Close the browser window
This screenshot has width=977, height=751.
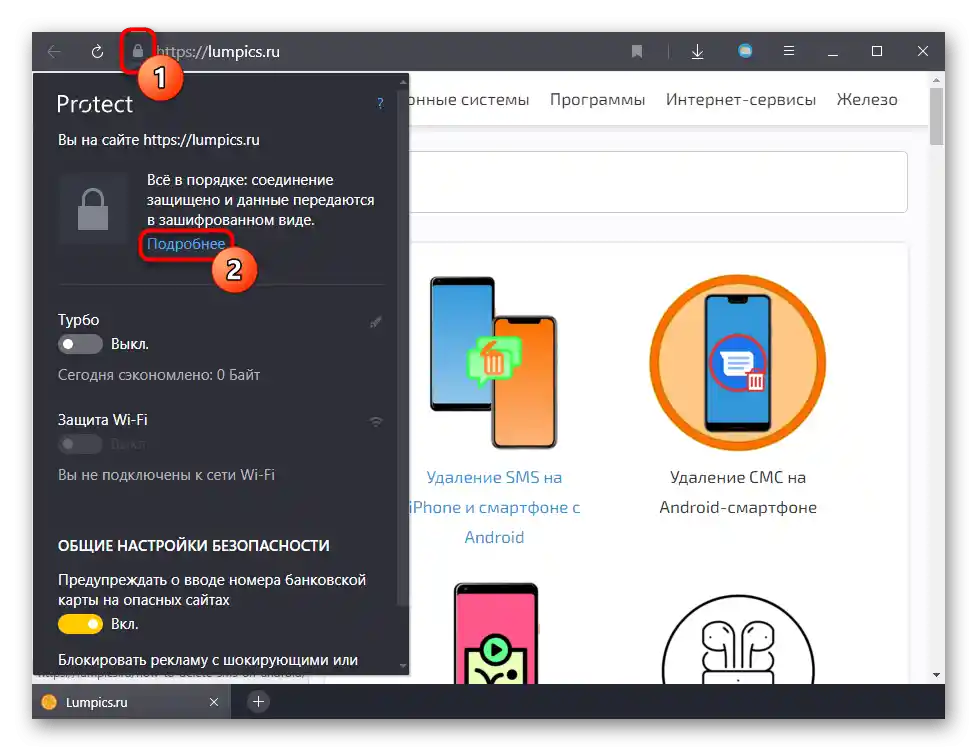923,51
